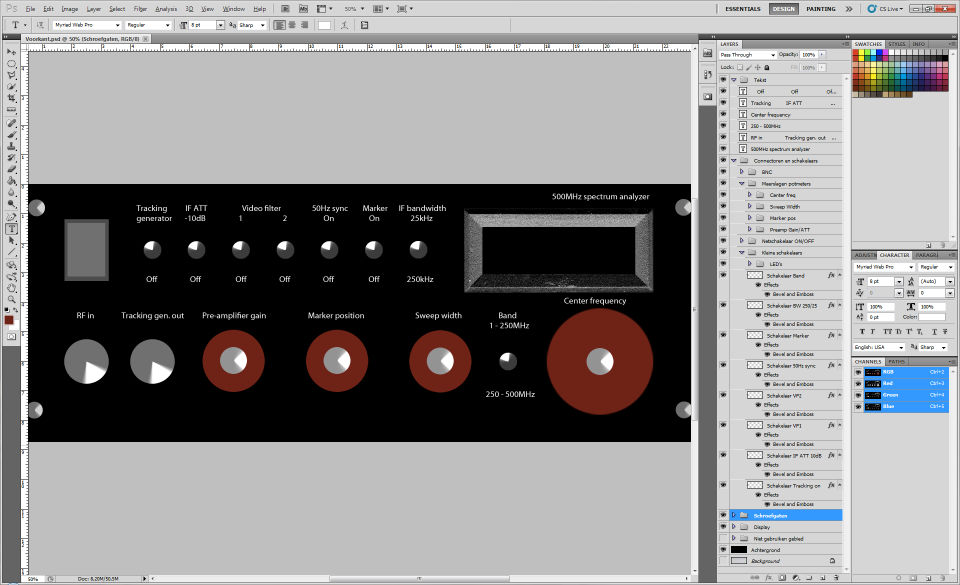Click the center text alignment icon
The image size is (960, 585).
pos(291,24)
